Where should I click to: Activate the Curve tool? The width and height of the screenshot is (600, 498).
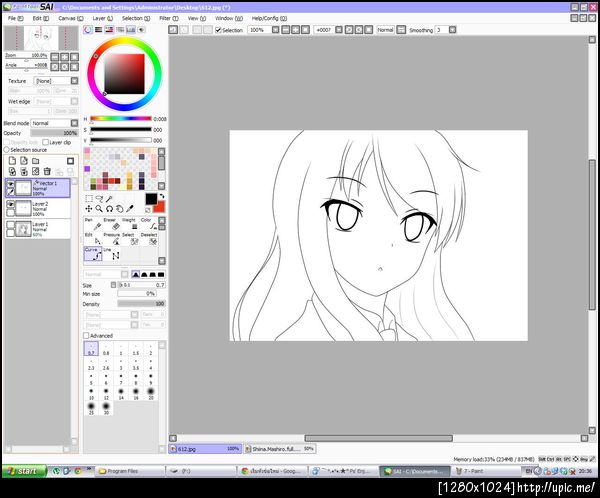pos(93,254)
